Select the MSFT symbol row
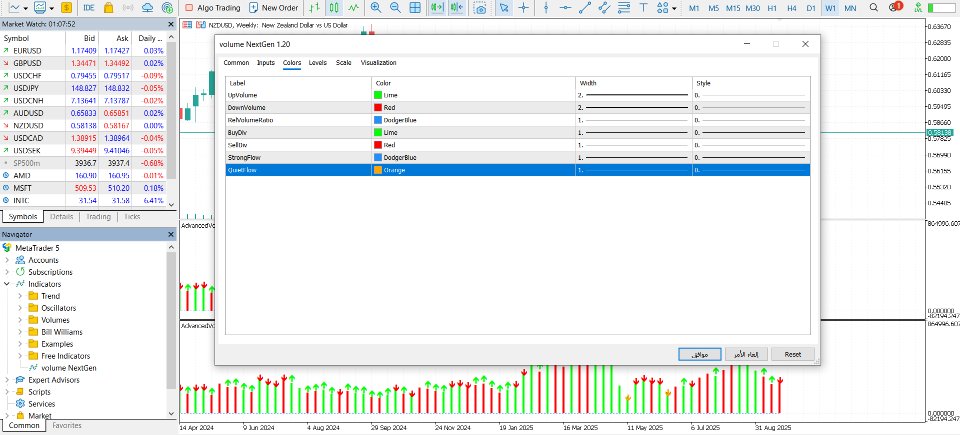The height and width of the screenshot is (435, 960). (x=83, y=187)
